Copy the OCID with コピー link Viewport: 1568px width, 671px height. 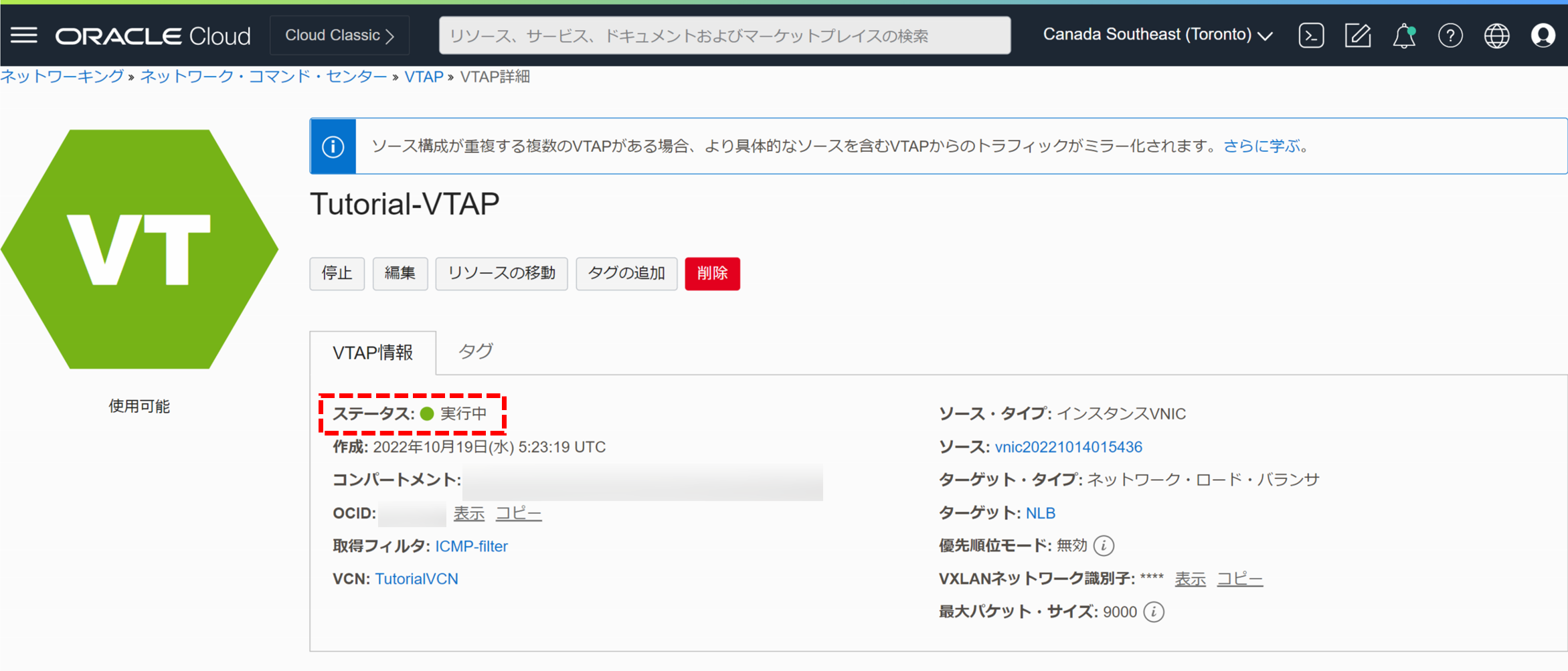pos(517,513)
